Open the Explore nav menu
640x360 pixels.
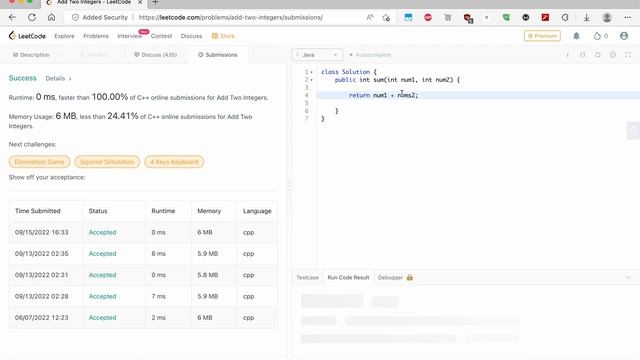pos(64,36)
